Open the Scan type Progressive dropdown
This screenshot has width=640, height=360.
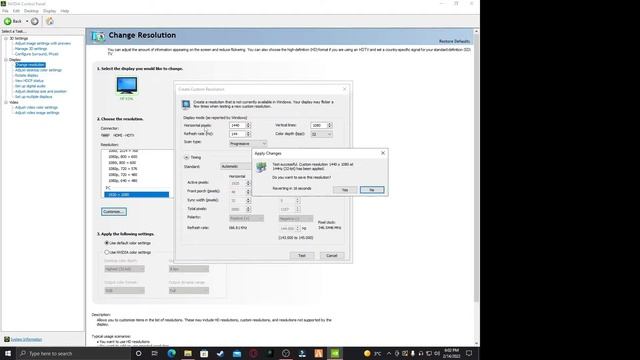click(x=248, y=144)
